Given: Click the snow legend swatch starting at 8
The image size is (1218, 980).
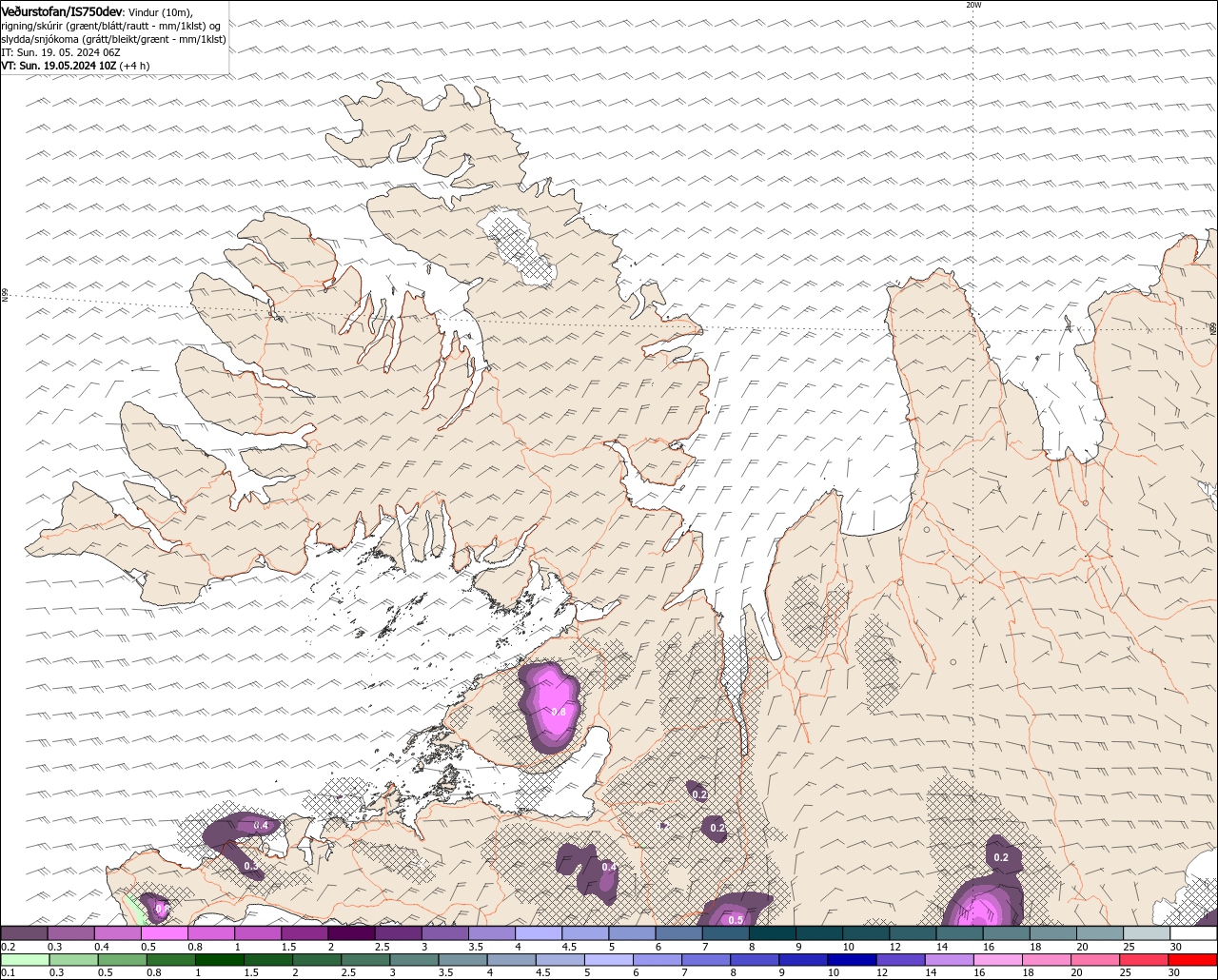Looking at the screenshot, I should tap(773, 933).
